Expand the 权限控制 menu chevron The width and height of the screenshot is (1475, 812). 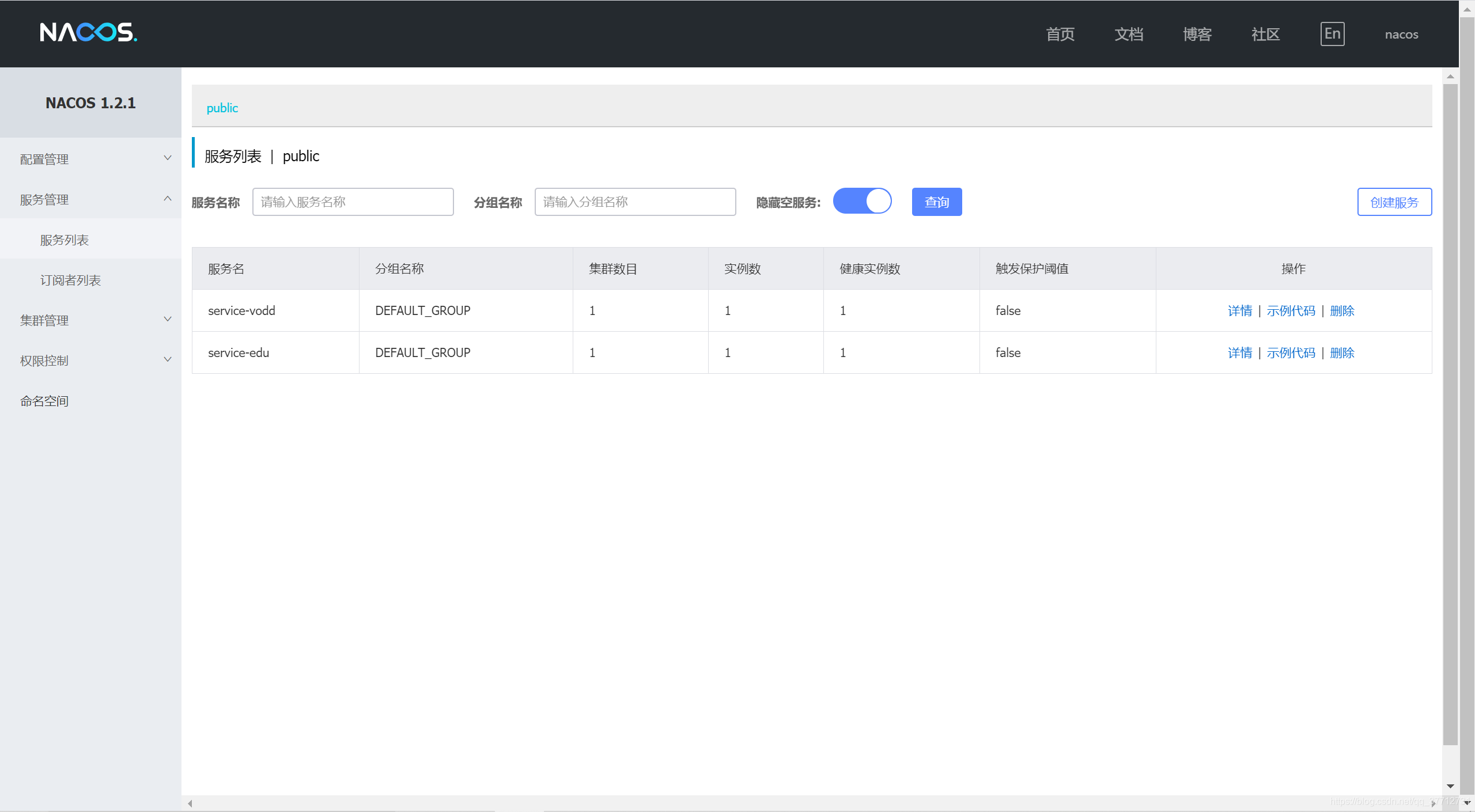[168, 360]
